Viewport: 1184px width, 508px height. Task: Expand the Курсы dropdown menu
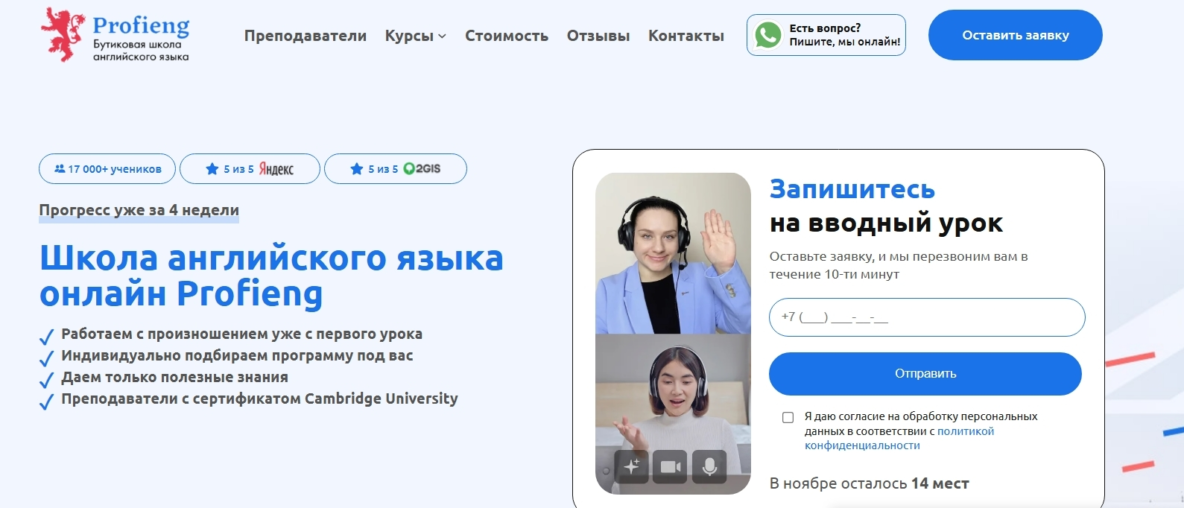pos(416,36)
